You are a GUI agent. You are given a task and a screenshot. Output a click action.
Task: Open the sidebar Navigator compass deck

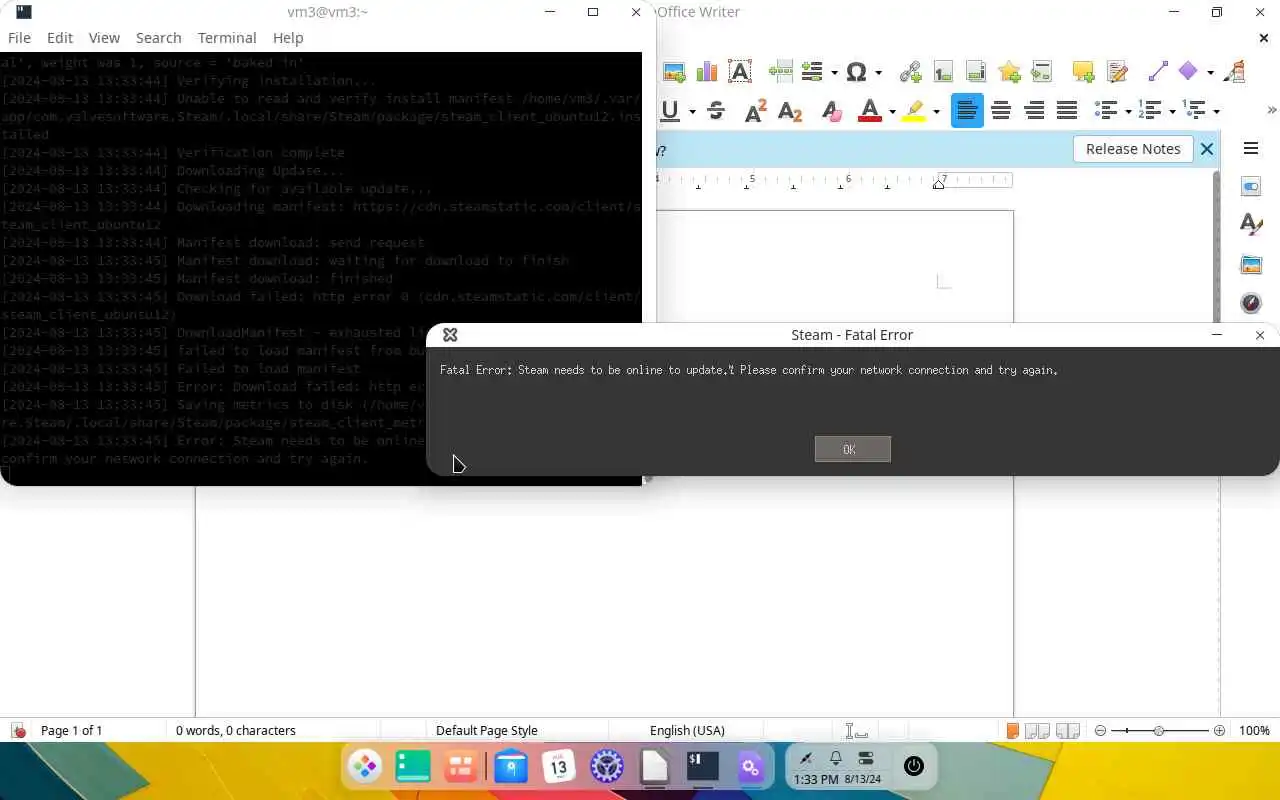1251,302
